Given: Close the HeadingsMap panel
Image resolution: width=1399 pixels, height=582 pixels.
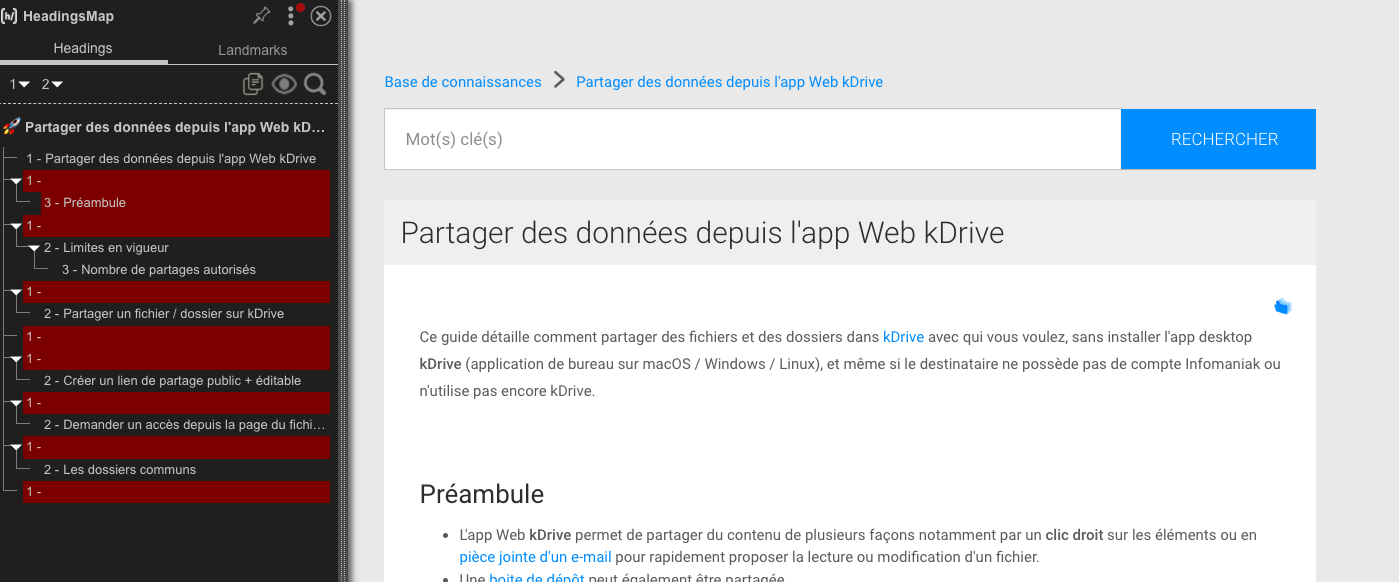Looking at the screenshot, I should pyautogui.click(x=321, y=16).
